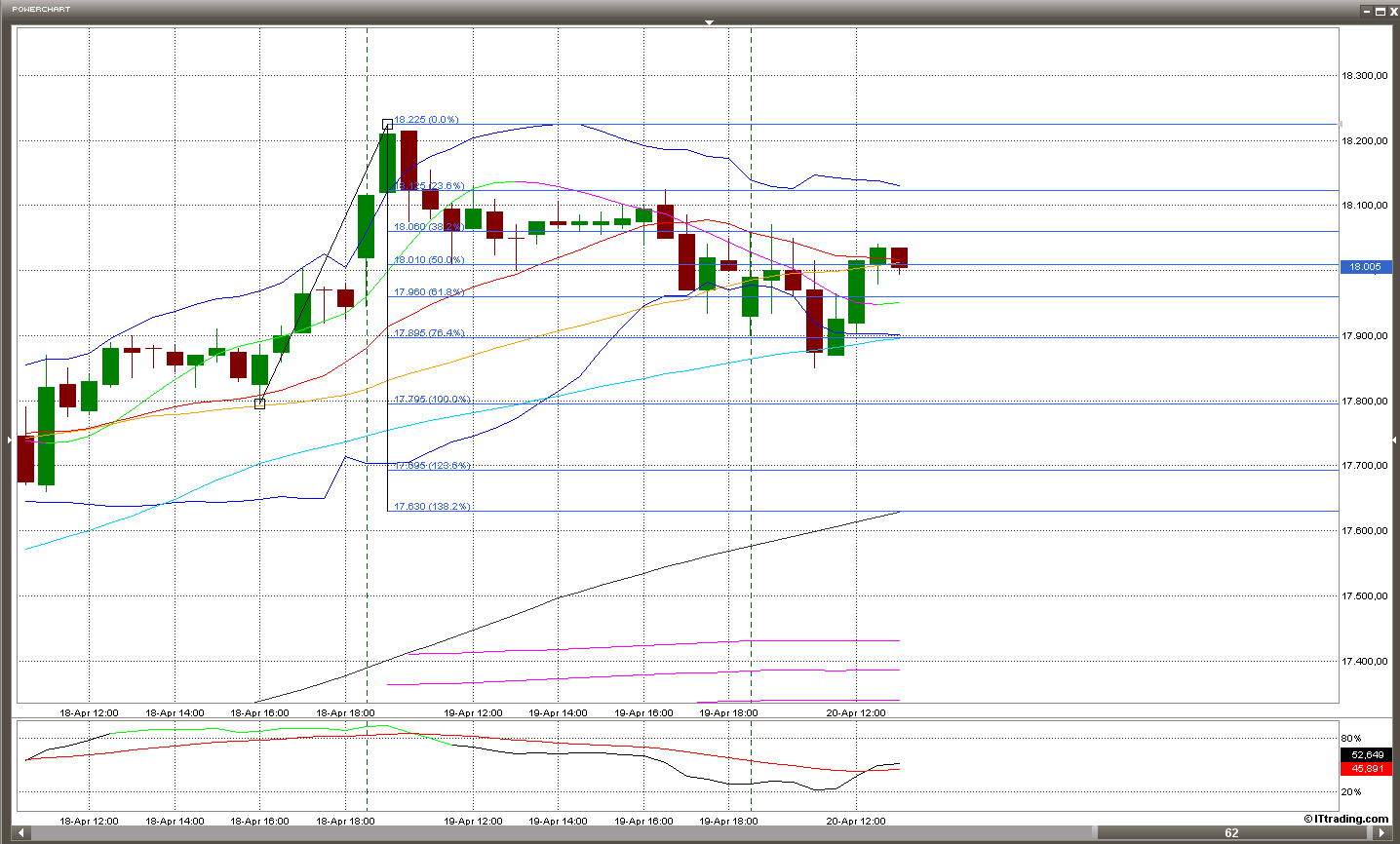
Task: Click the Fibonacci label 18.060 (38.2%)
Action: tap(428, 226)
